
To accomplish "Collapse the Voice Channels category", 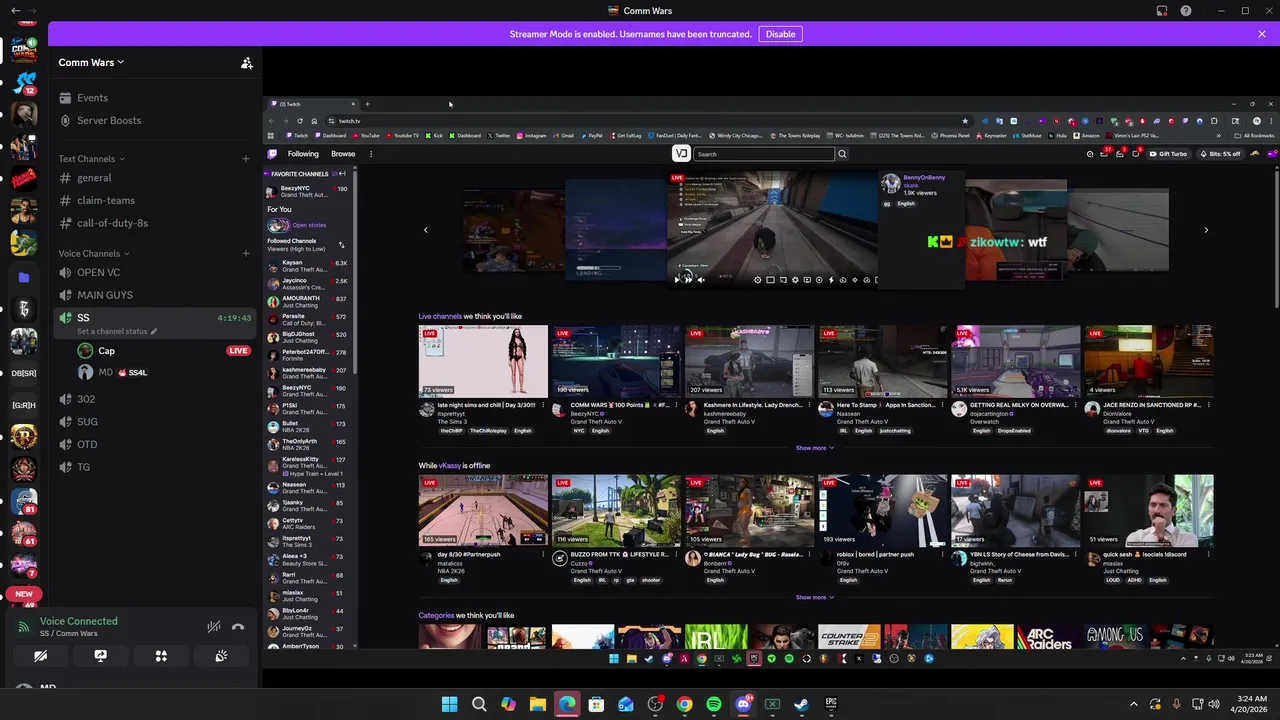I will click(x=94, y=253).
